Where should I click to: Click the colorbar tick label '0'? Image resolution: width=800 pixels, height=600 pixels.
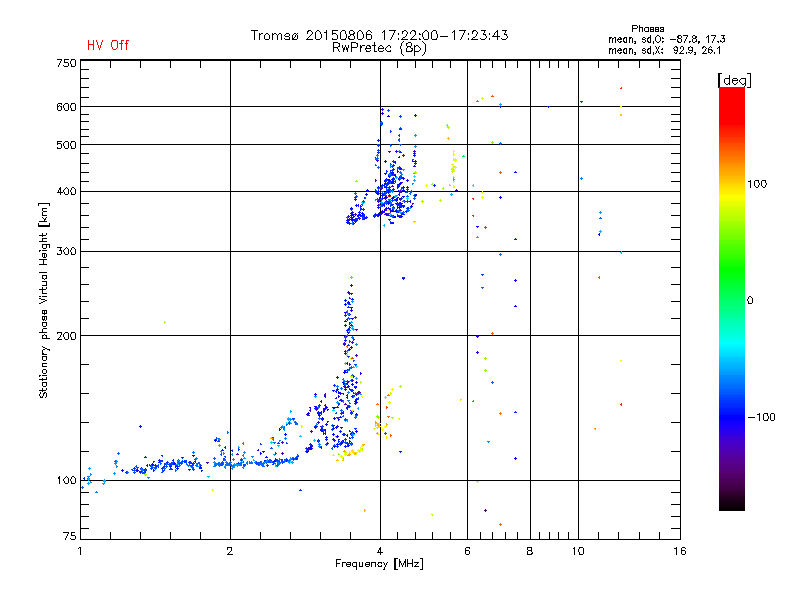pyautogui.click(x=750, y=301)
